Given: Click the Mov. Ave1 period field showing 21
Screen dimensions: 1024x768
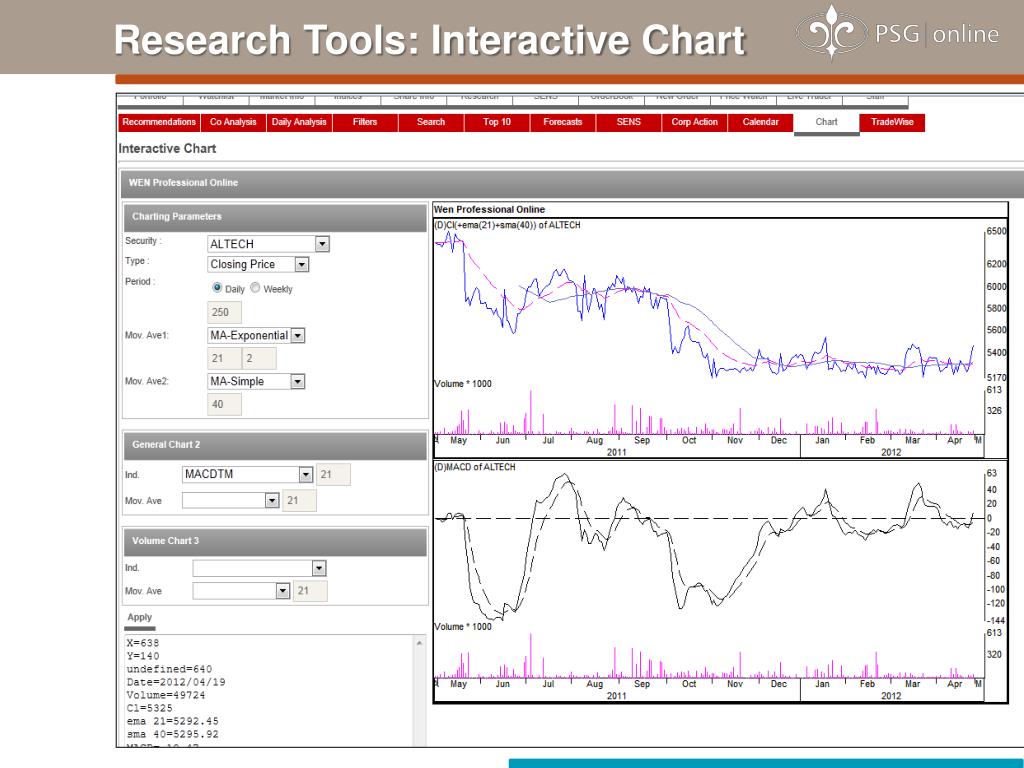Looking at the screenshot, I should [x=224, y=359].
